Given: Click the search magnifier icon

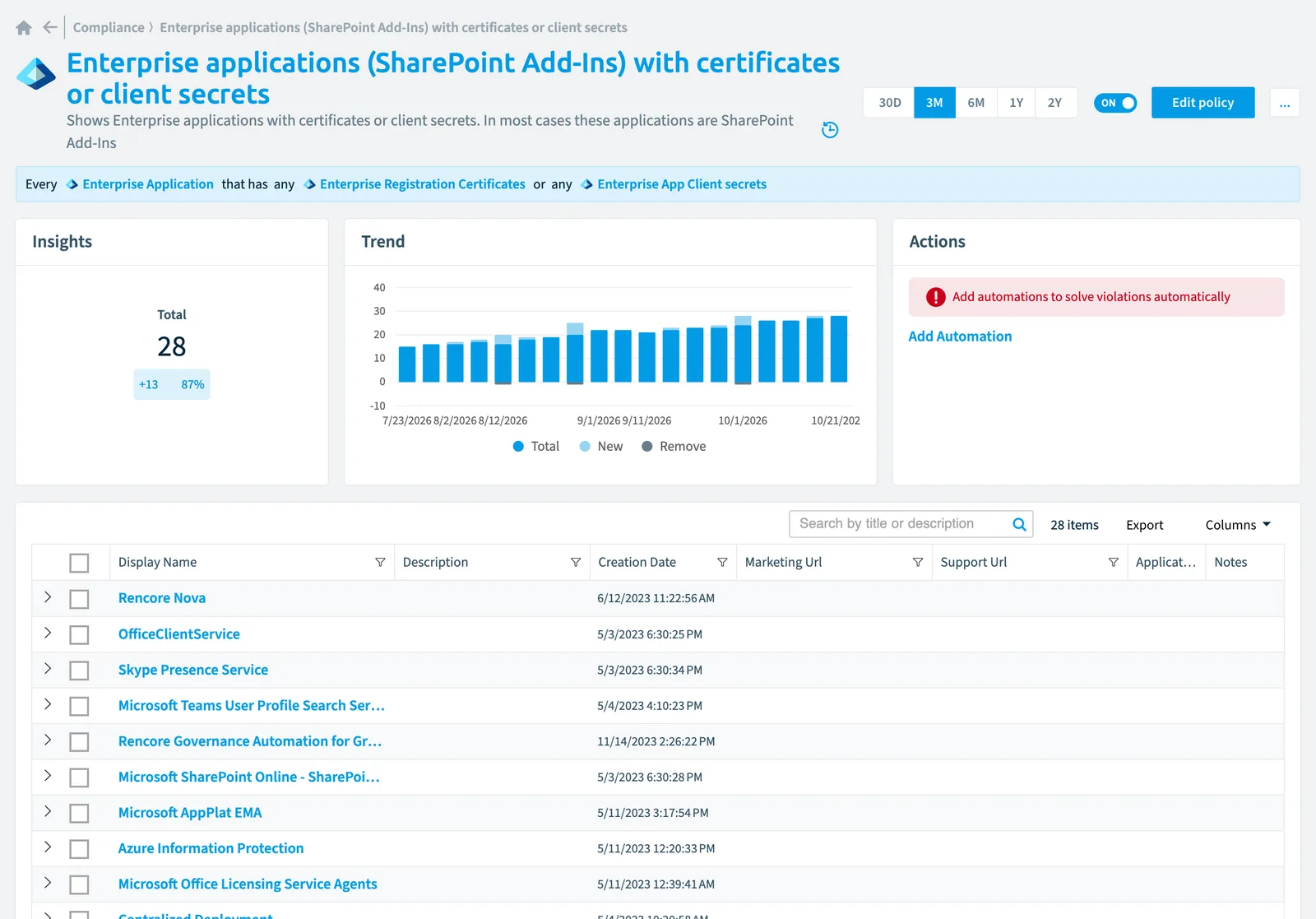Looking at the screenshot, I should 1019,524.
